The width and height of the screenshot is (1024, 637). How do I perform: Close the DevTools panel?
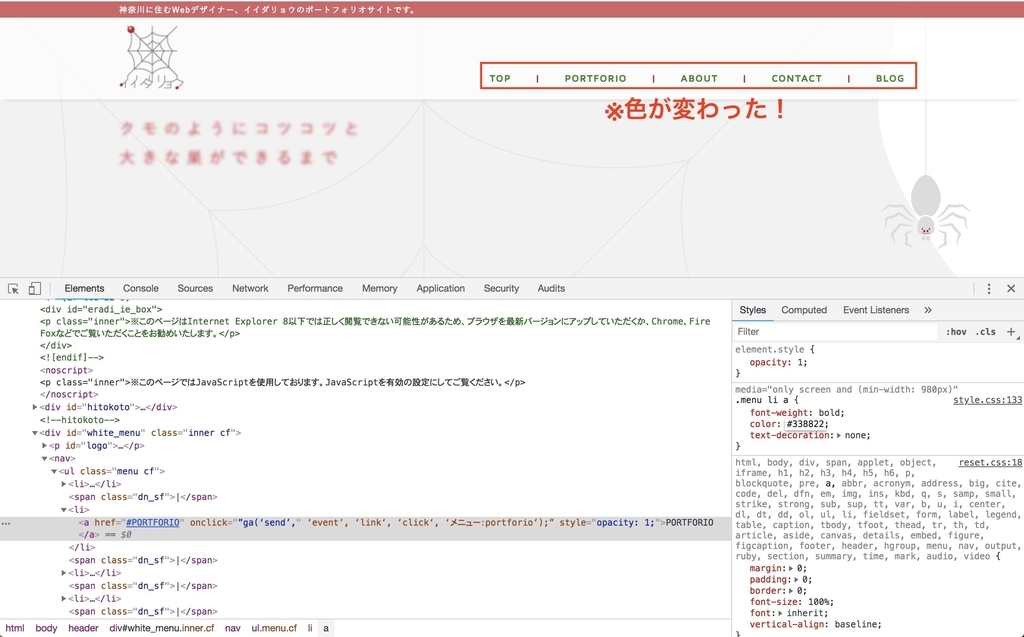tap(1011, 288)
